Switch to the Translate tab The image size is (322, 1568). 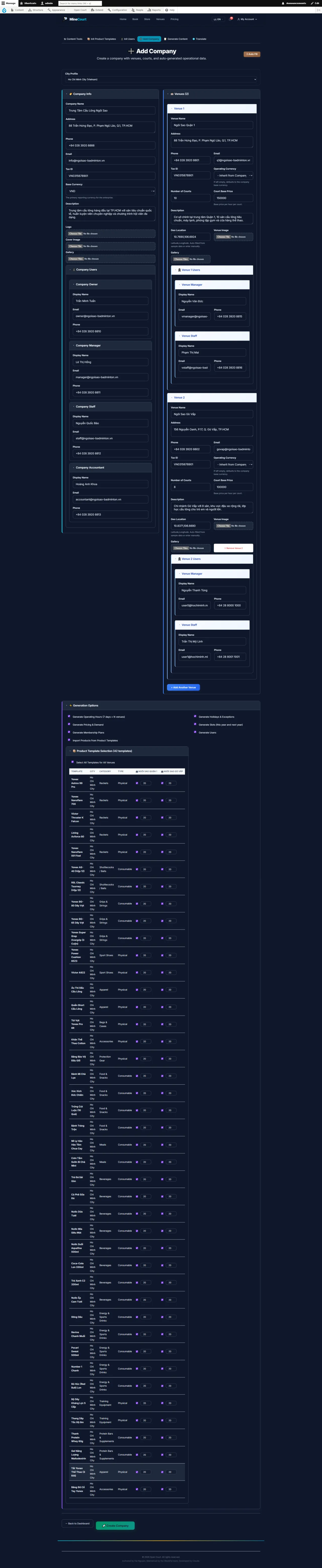199,39
